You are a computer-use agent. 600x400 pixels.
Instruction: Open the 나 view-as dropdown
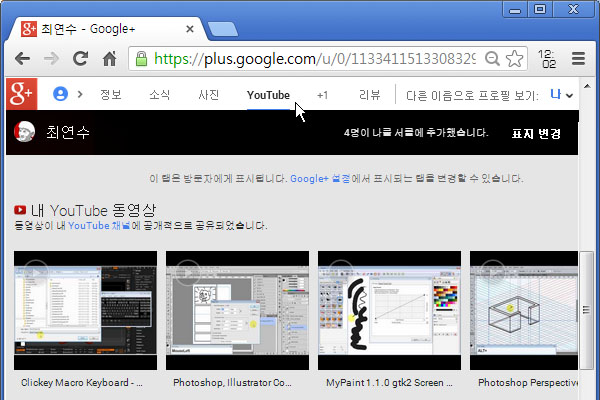point(561,95)
